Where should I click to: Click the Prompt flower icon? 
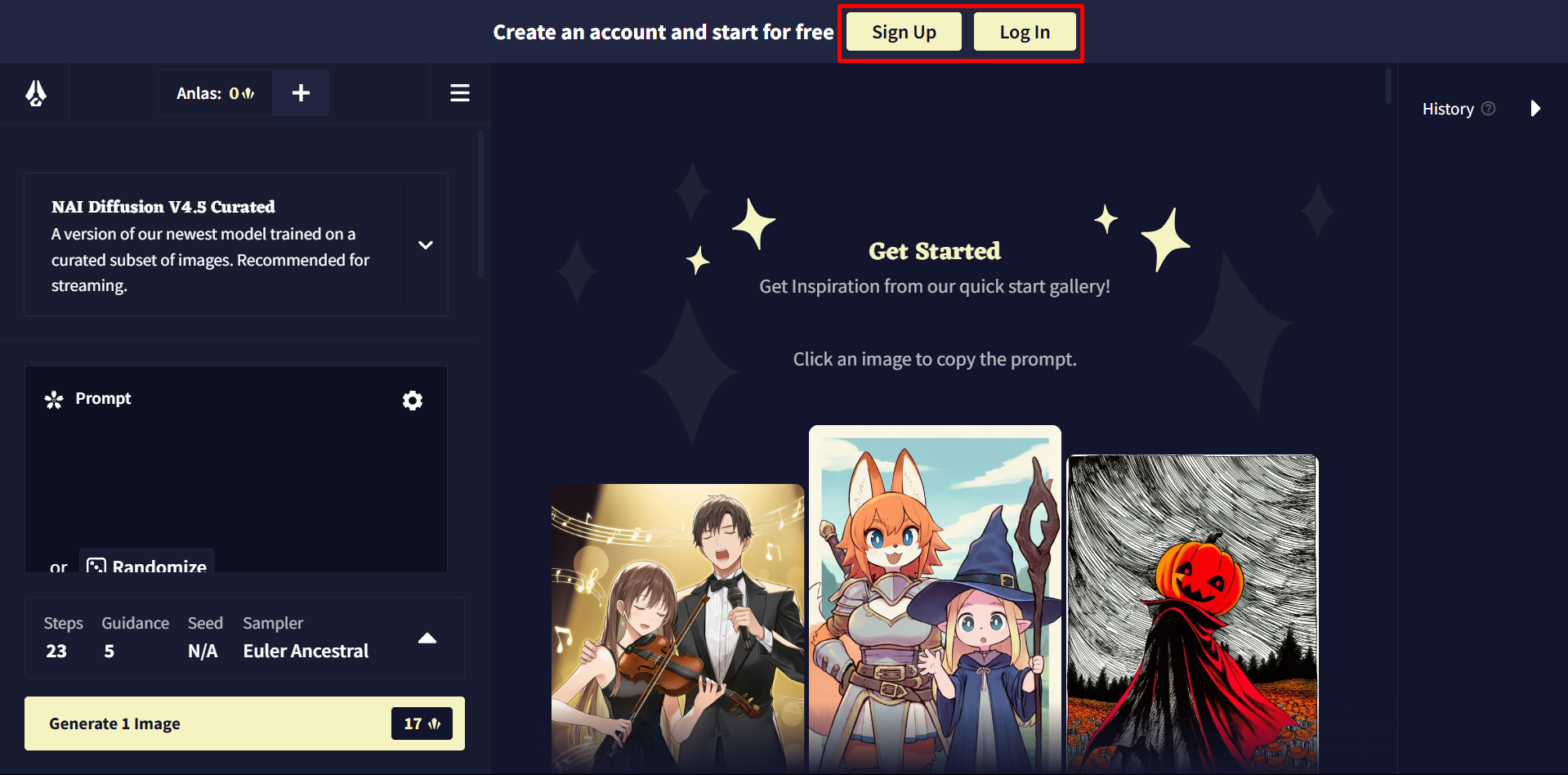54,399
